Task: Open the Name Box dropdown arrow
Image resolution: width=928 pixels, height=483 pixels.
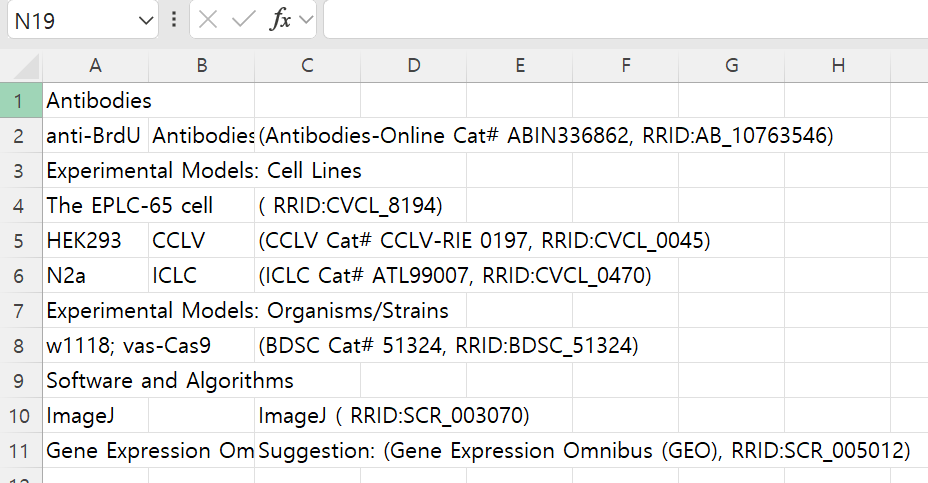Action: pos(146,20)
